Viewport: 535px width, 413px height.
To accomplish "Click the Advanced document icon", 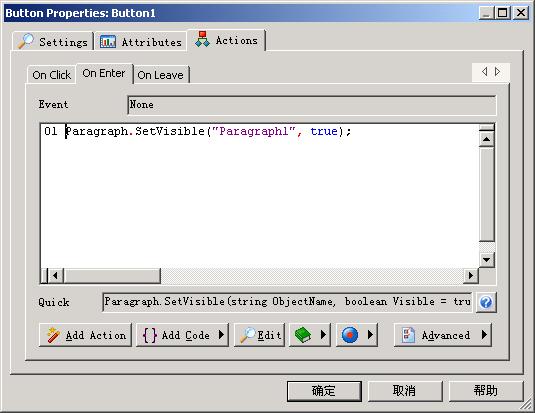I will pyautogui.click(x=408, y=335).
